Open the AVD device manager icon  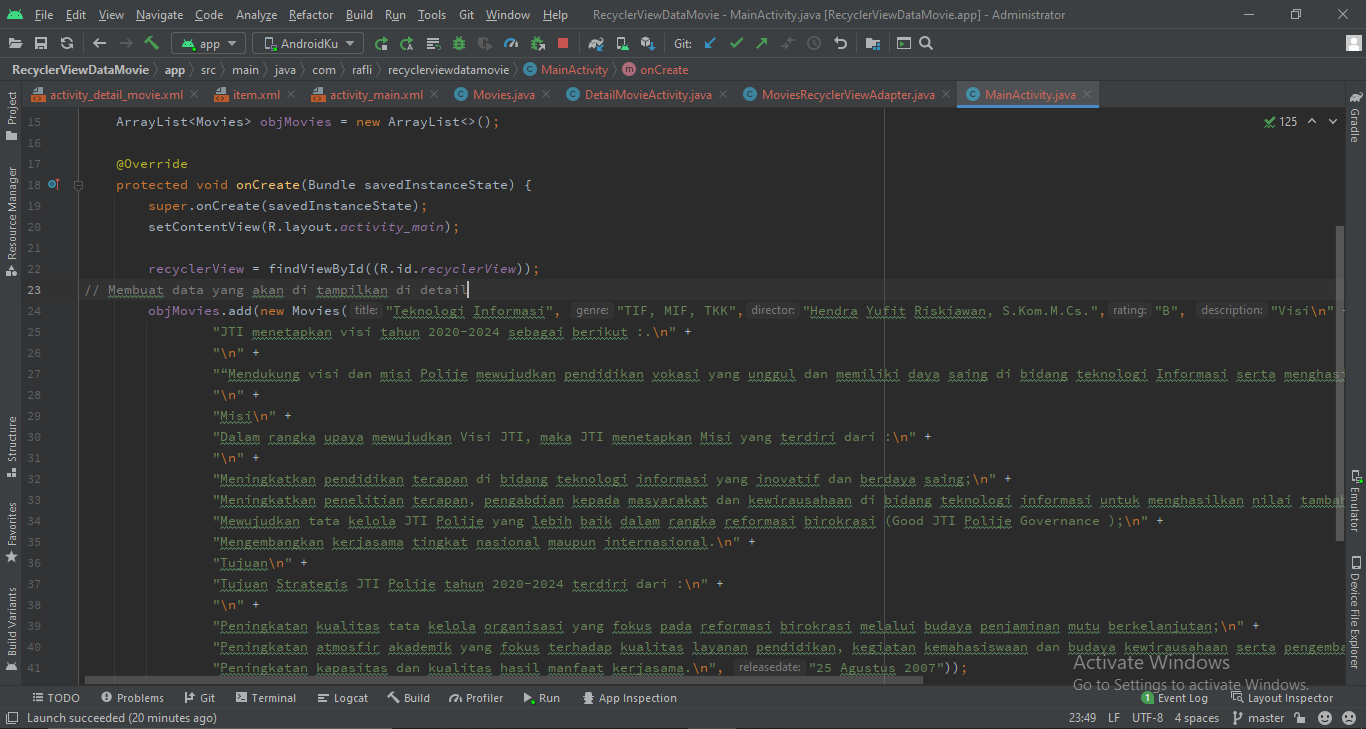[x=622, y=43]
